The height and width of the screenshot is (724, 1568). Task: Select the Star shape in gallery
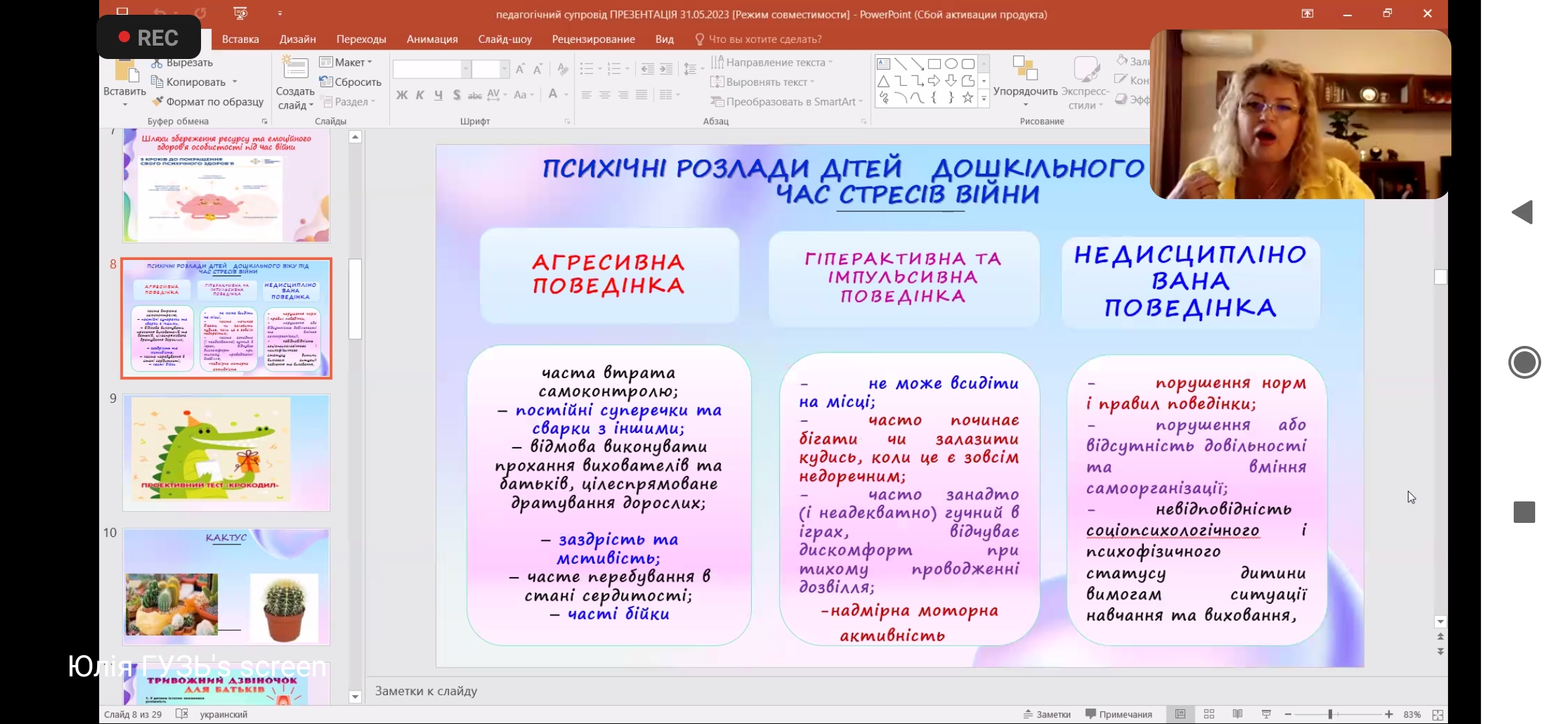click(x=968, y=98)
